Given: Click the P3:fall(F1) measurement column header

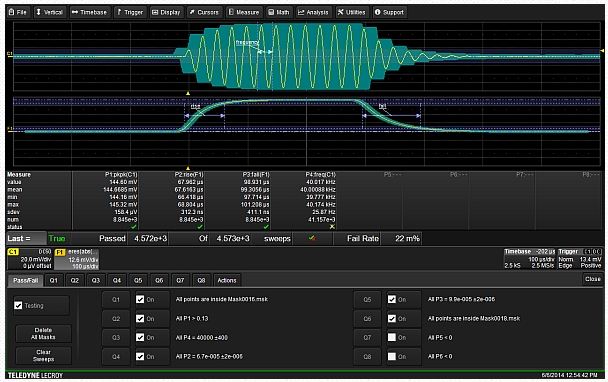Looking at the screenshot, I should coord(256,175).
